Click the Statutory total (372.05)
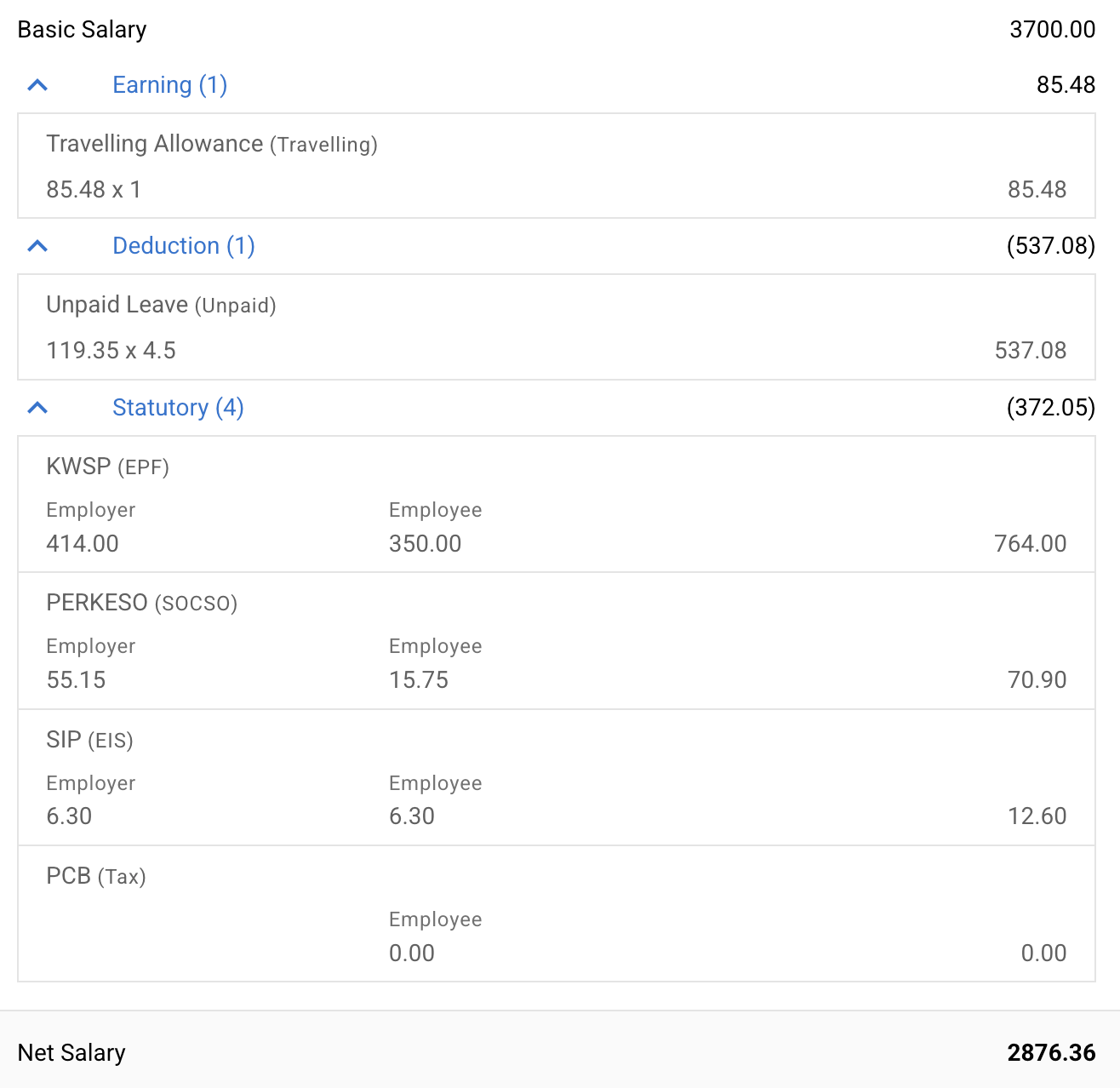This screenshot has height=1088, width=1120. 1050,408
